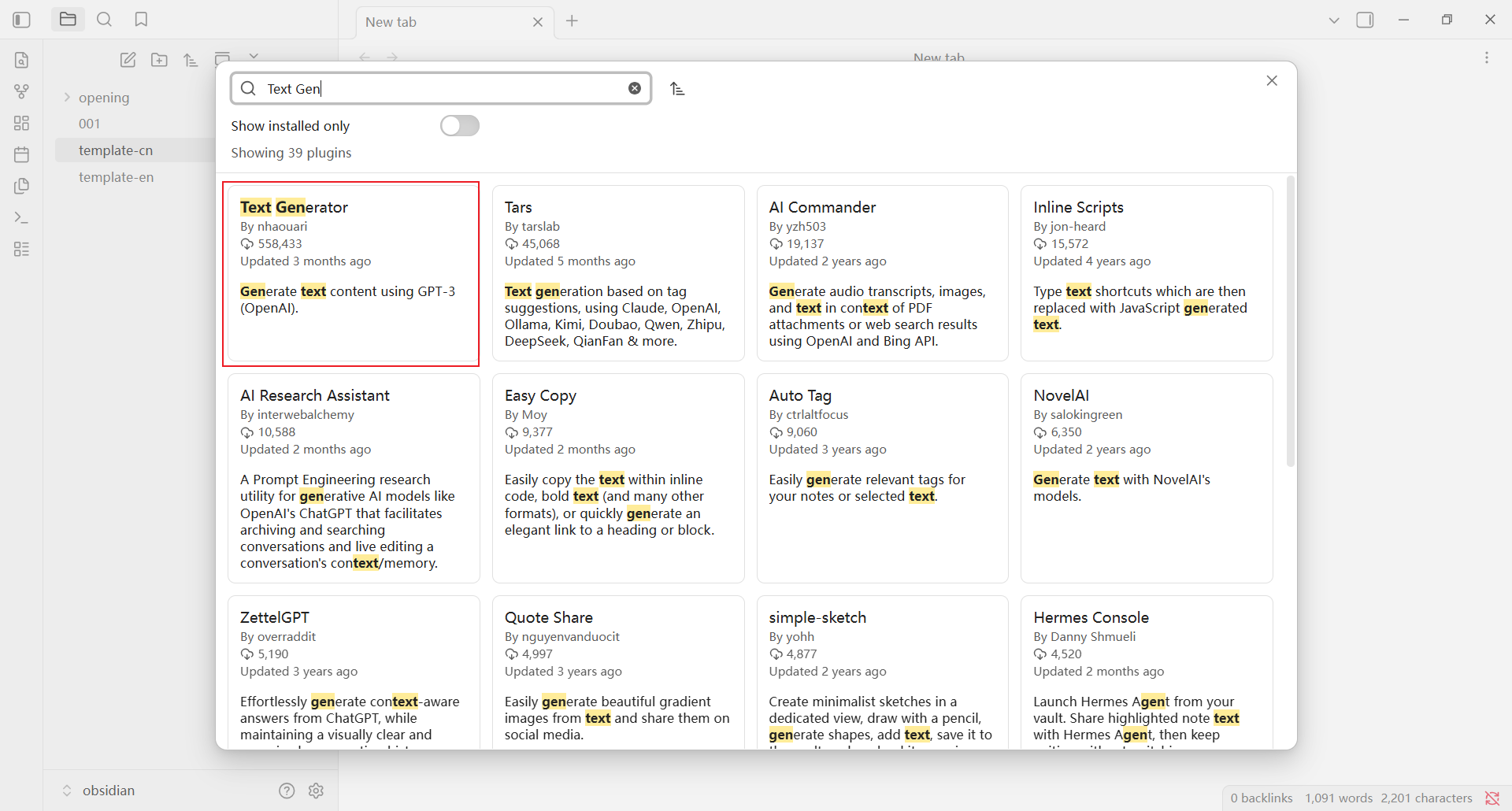Screen dimensions: 1512x811
Task: Create a new folder in the file explorer
Action: (160, 60)
